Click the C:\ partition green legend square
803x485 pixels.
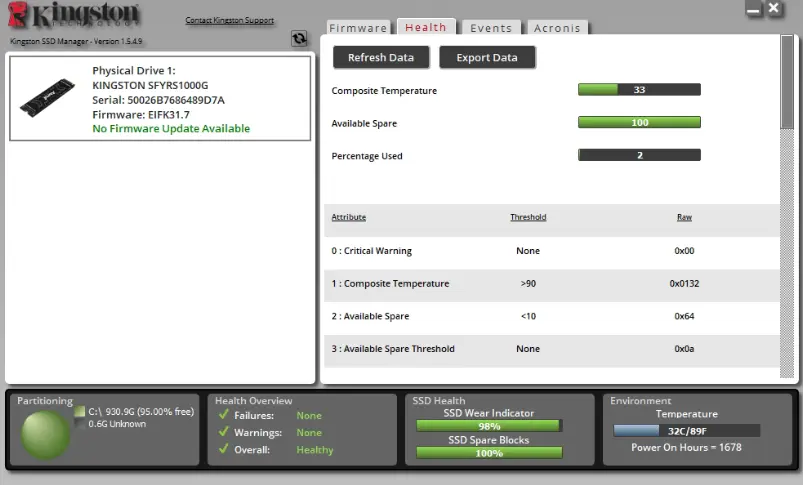click(79, 411)
